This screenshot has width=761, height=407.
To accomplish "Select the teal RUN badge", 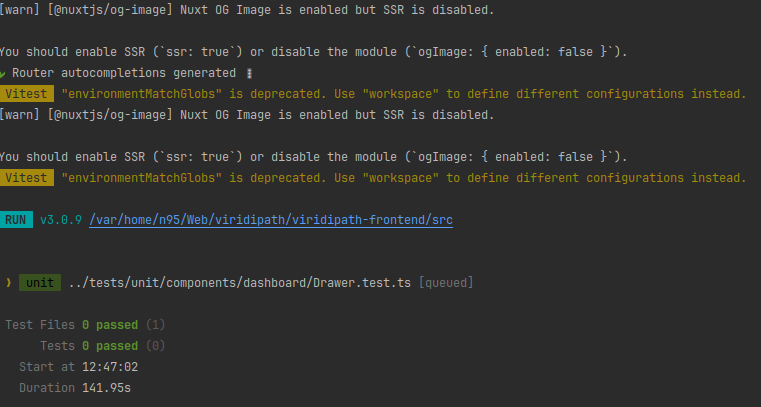I will coord(16,219).
